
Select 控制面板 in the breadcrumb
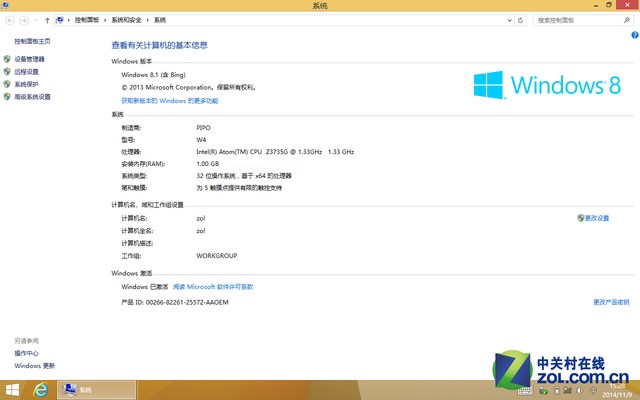(87, 20)
